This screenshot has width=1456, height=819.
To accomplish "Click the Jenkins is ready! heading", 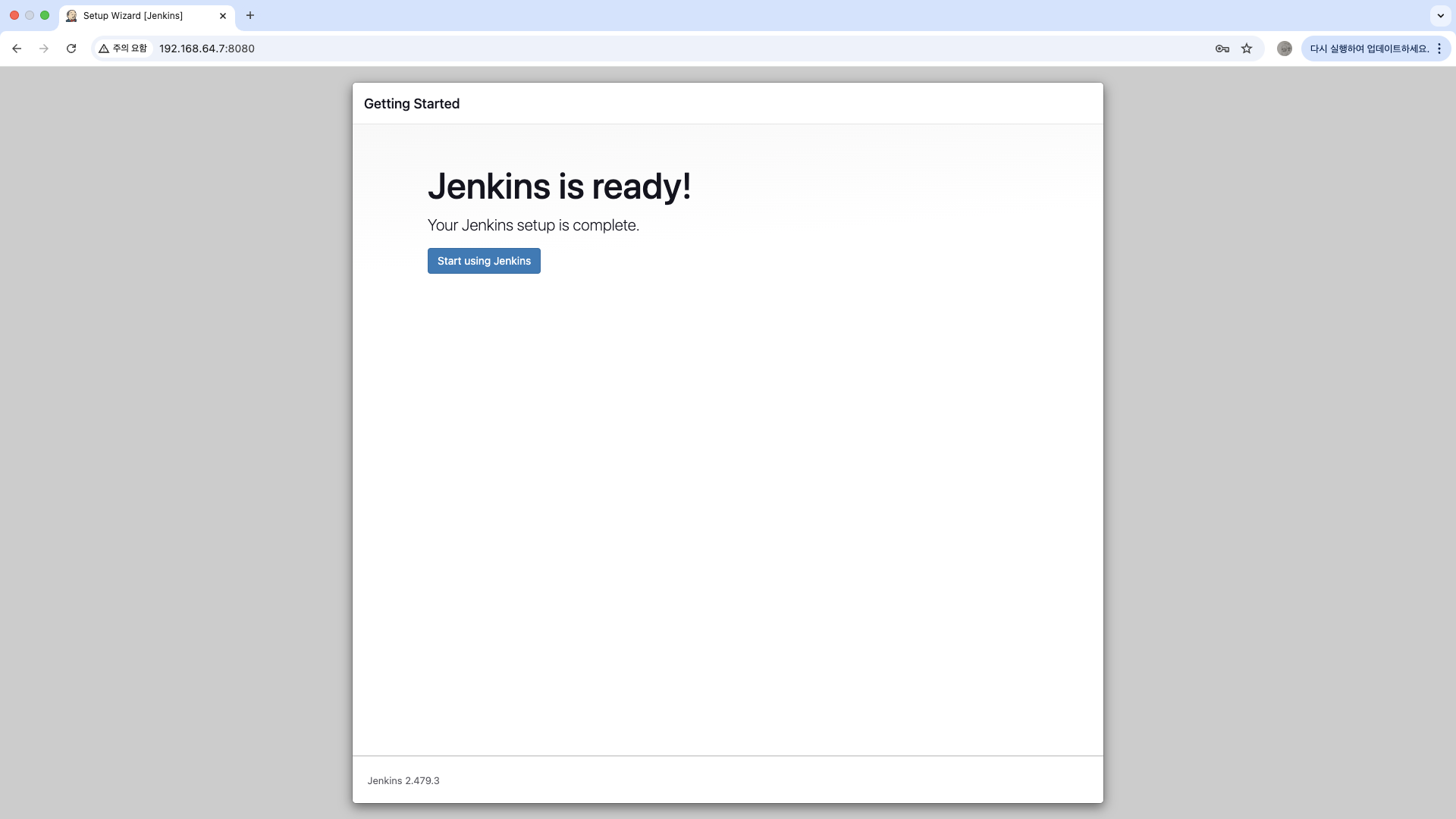I will (559, 187).
